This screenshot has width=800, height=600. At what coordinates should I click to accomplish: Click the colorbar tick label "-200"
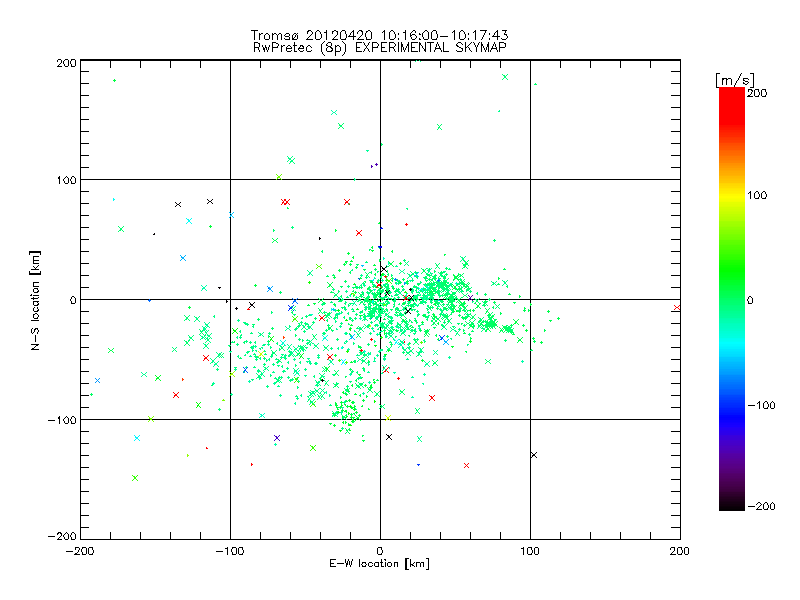coord(761,506)
